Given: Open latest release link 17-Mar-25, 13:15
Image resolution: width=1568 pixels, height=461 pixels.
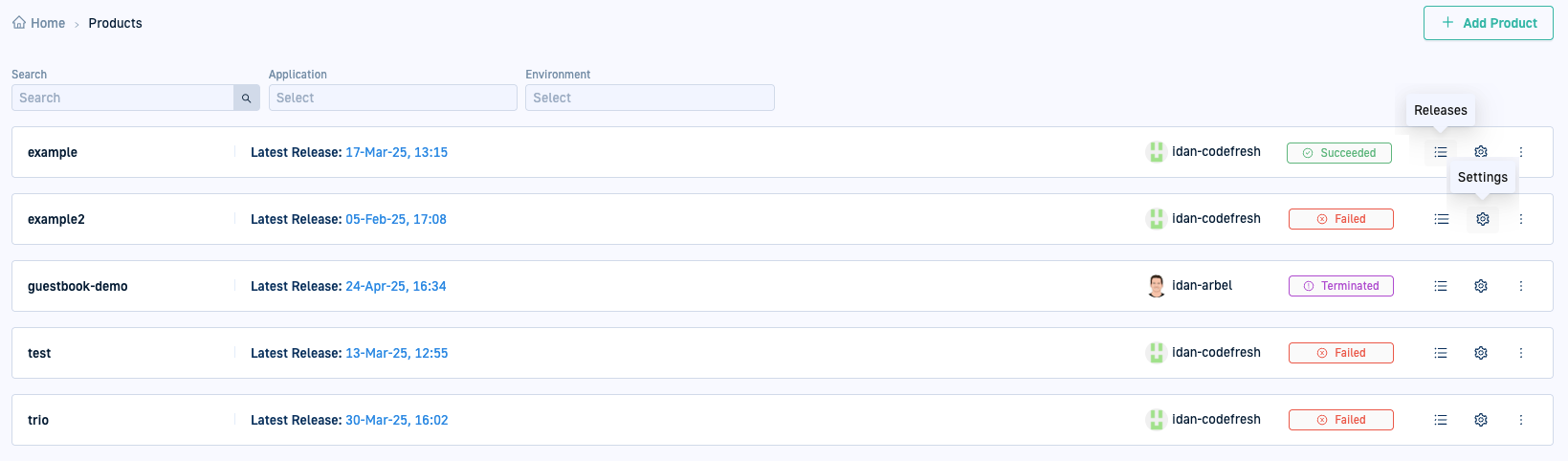Looking at the screenshot, I should 396,152.
